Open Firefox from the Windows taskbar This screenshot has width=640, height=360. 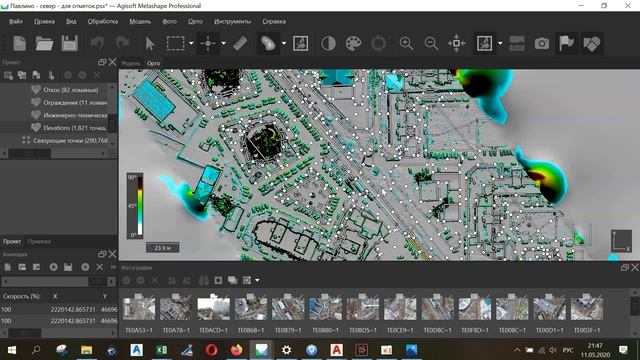(x=236, y=350)
